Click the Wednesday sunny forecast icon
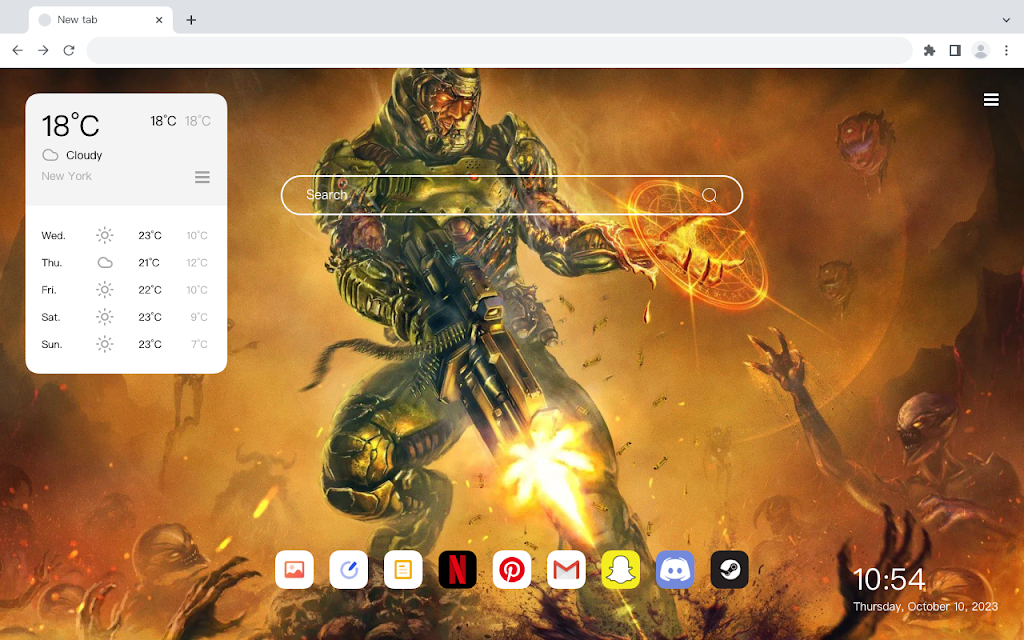1024x640 pixels. [x=104, y=235]
